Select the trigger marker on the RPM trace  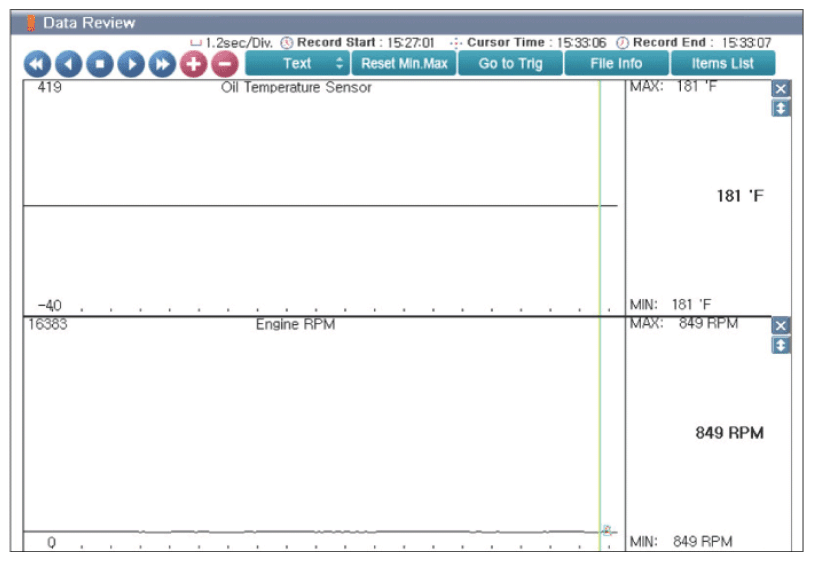607,529
